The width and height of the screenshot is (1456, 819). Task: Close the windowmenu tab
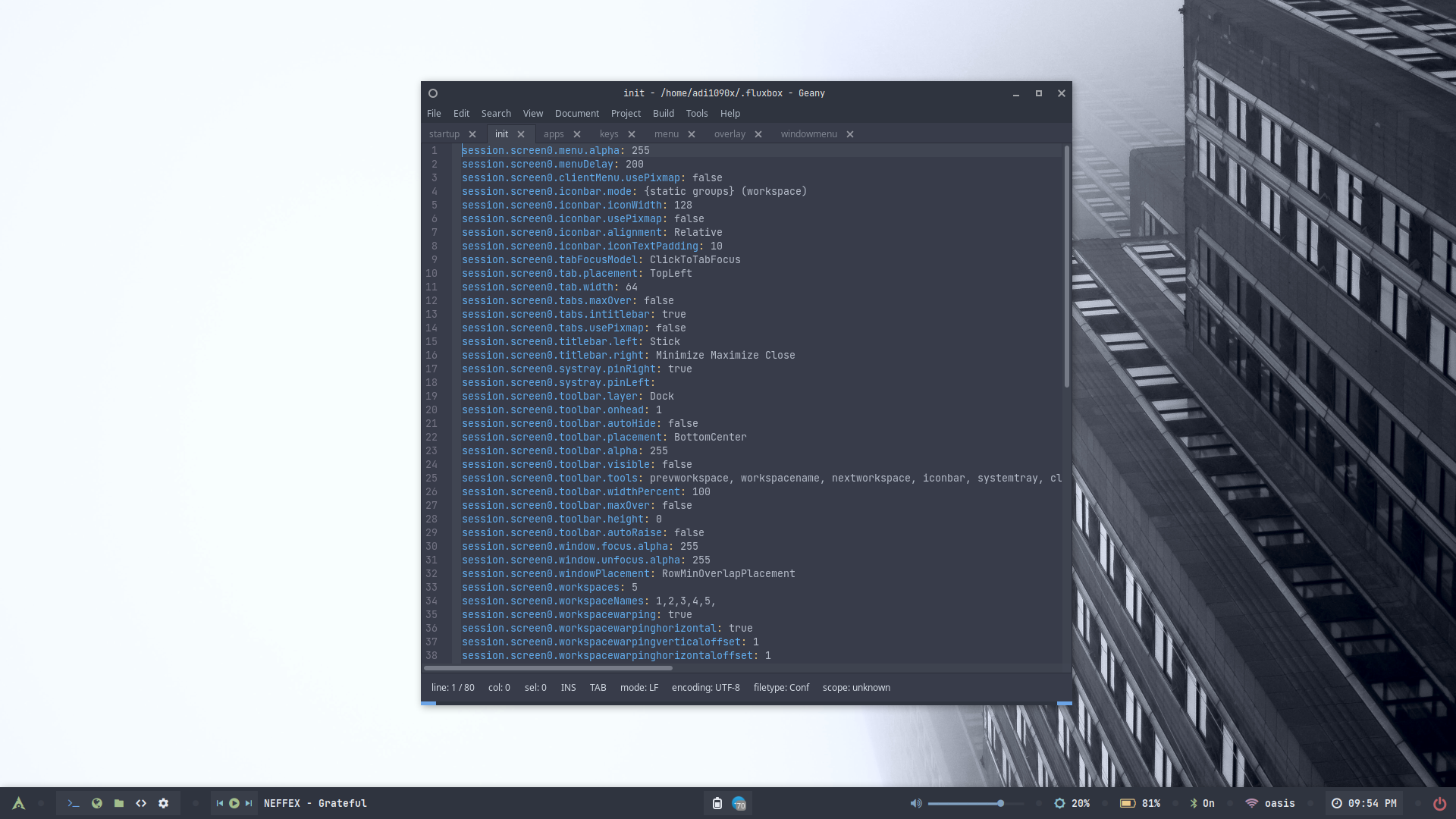click(x=850, y=134)
